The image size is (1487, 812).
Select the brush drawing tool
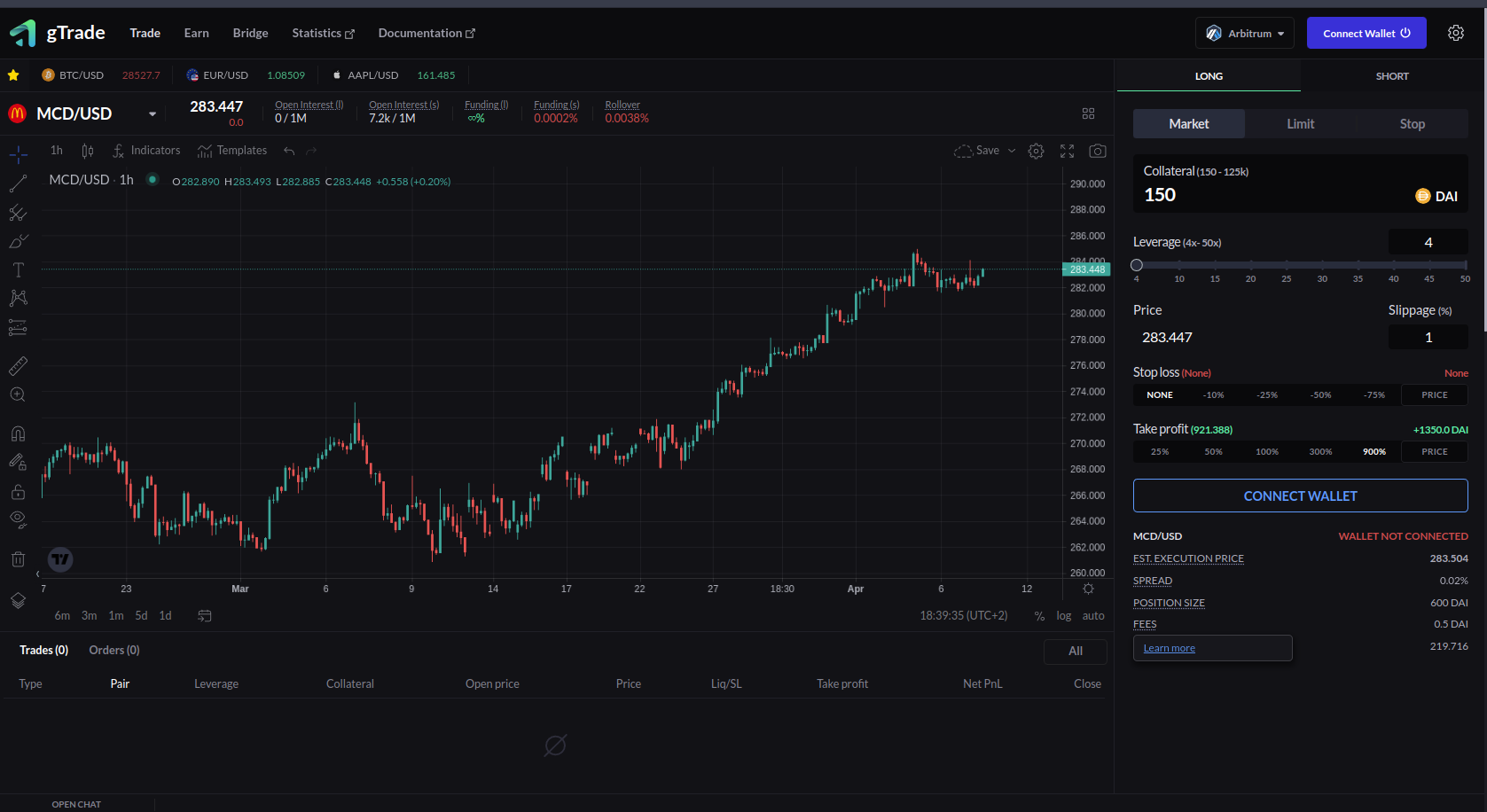click(18, 241)
